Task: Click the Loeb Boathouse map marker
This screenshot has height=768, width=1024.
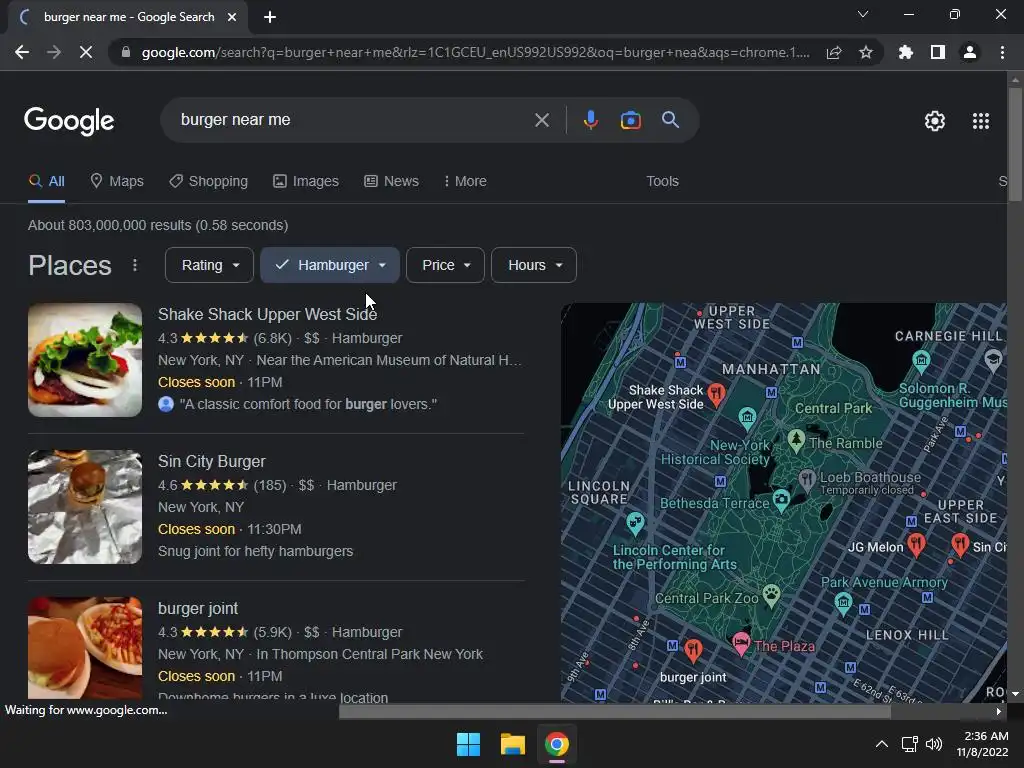Action: click(x=807, y=480)
